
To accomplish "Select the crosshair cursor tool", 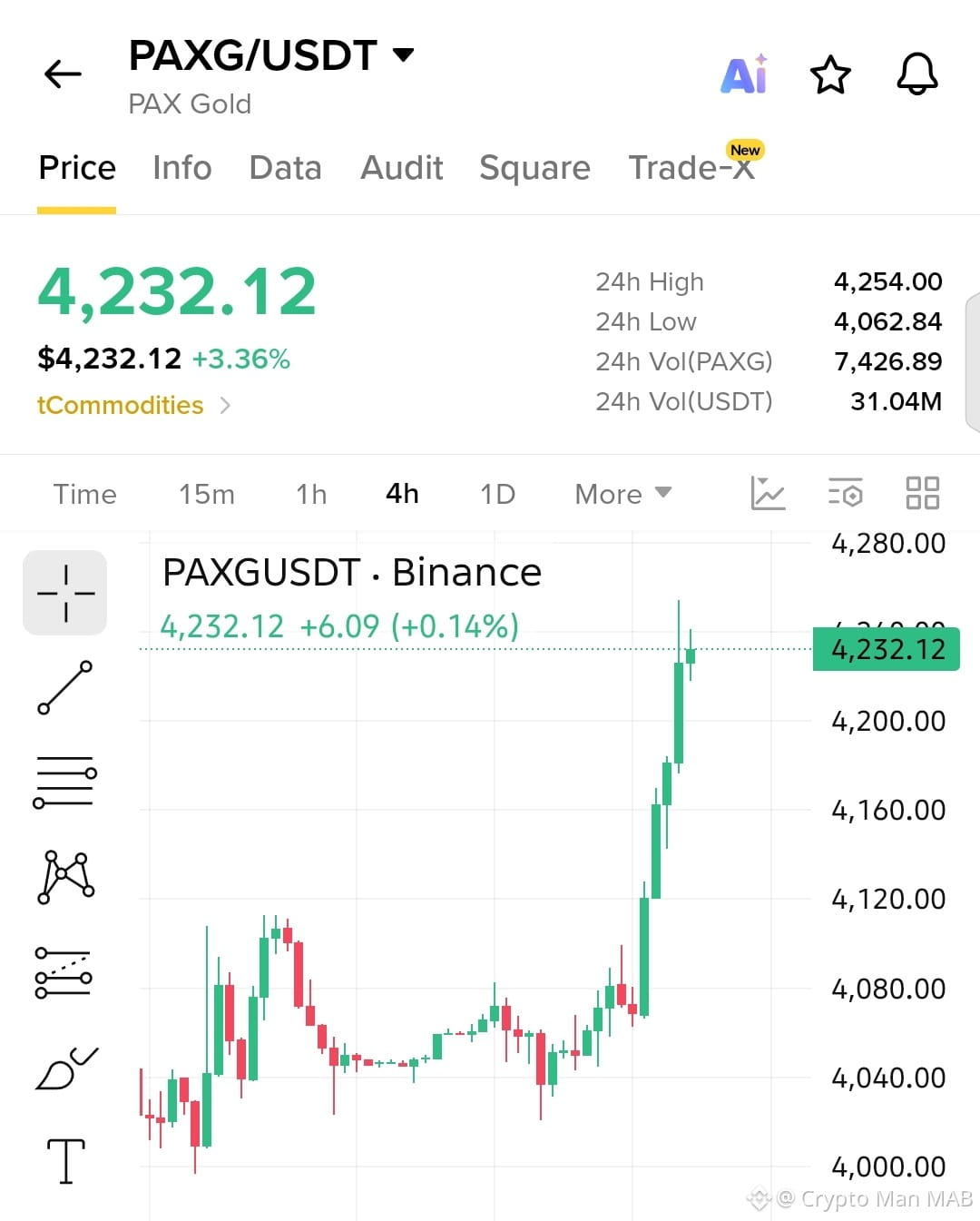I will [65, 593].
